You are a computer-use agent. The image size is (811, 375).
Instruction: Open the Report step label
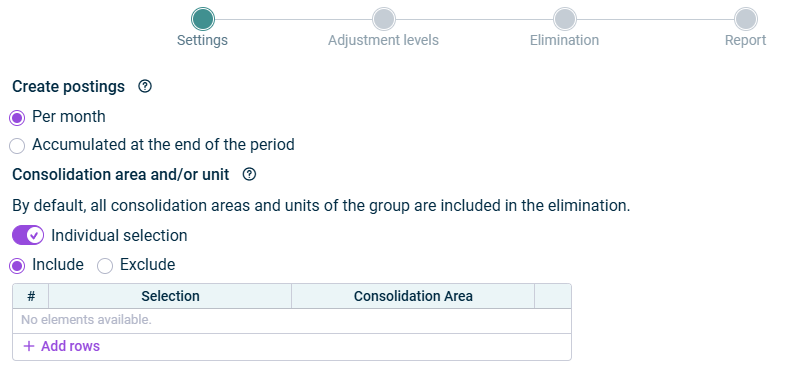point(745,40)
